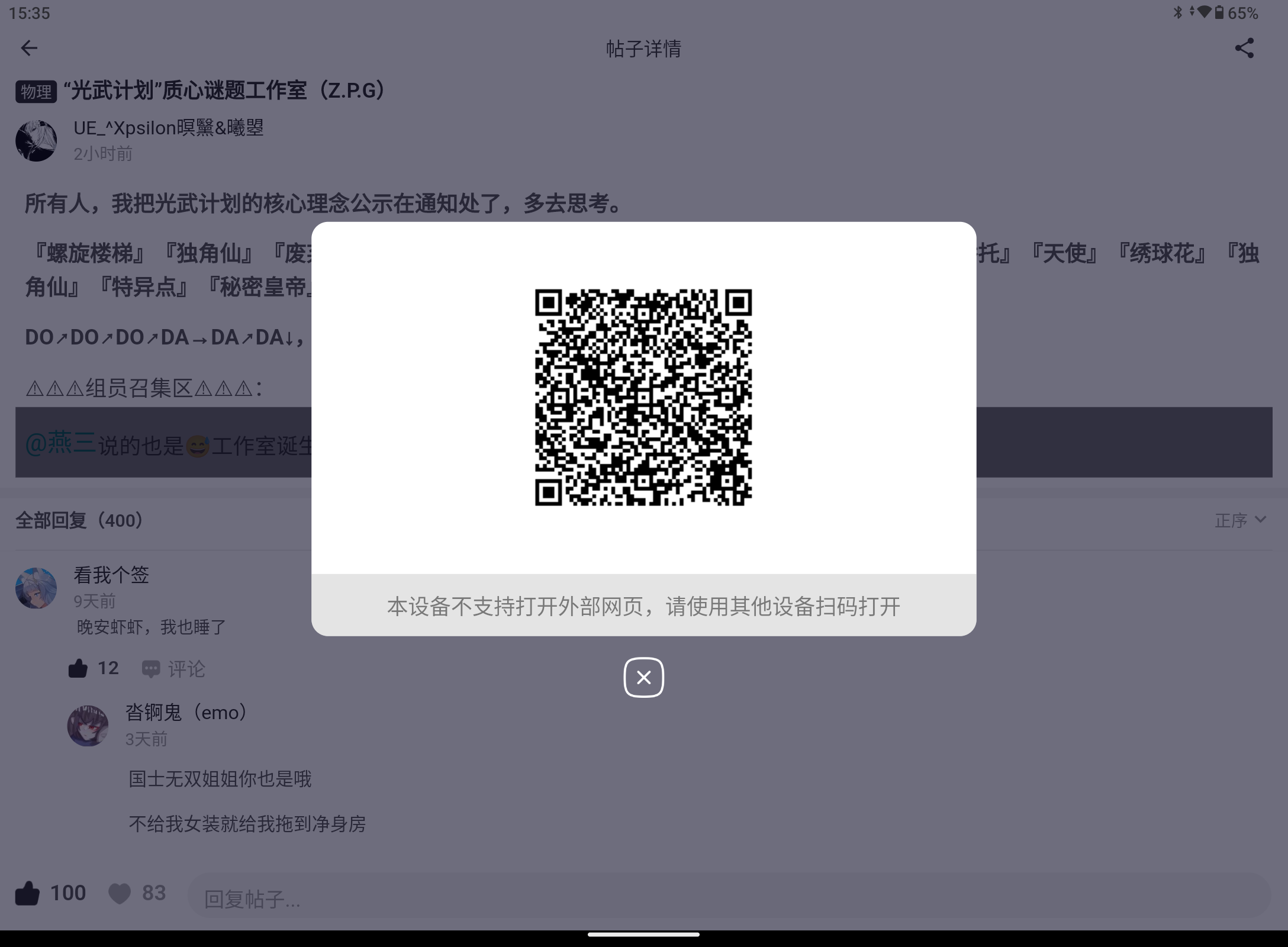Image resolution: width=1288 pixels, height=947 pixels.
Task: Tap the battery 65% status indicator
Action: coord(1237,13)
